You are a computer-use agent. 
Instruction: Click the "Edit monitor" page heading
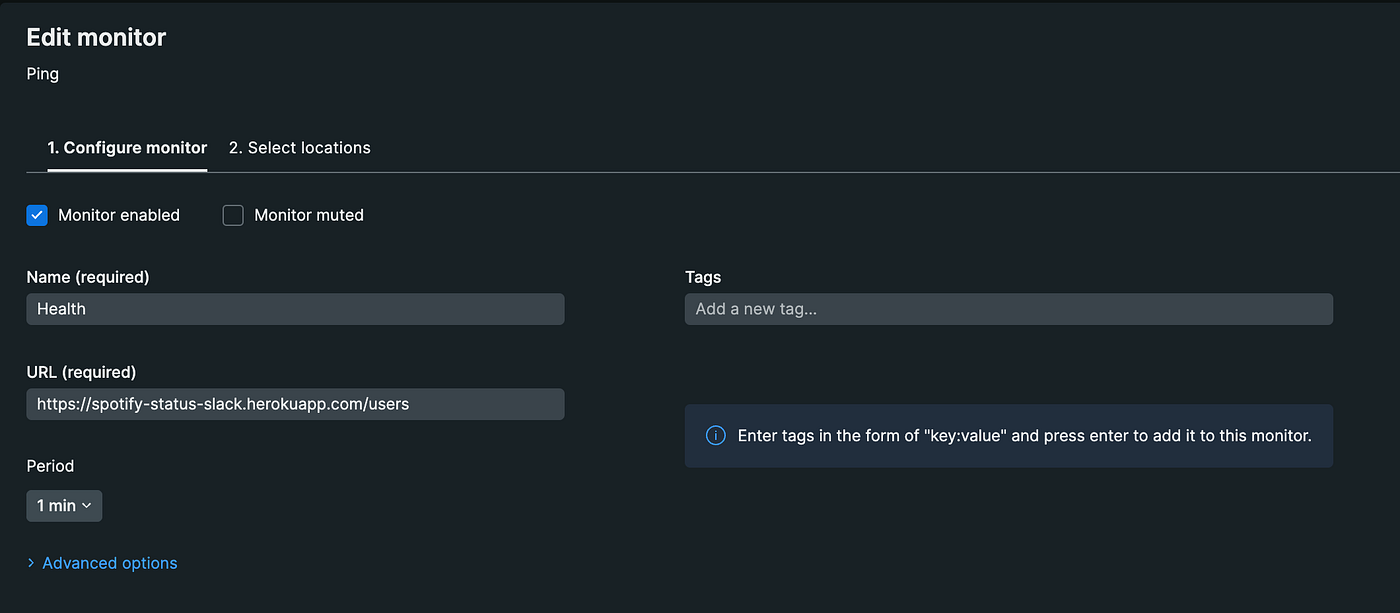pos(96,38)
